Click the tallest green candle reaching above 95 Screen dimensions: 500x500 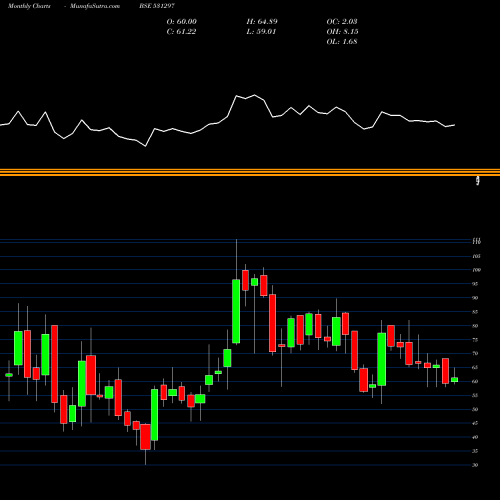click(x=236, y=311)
